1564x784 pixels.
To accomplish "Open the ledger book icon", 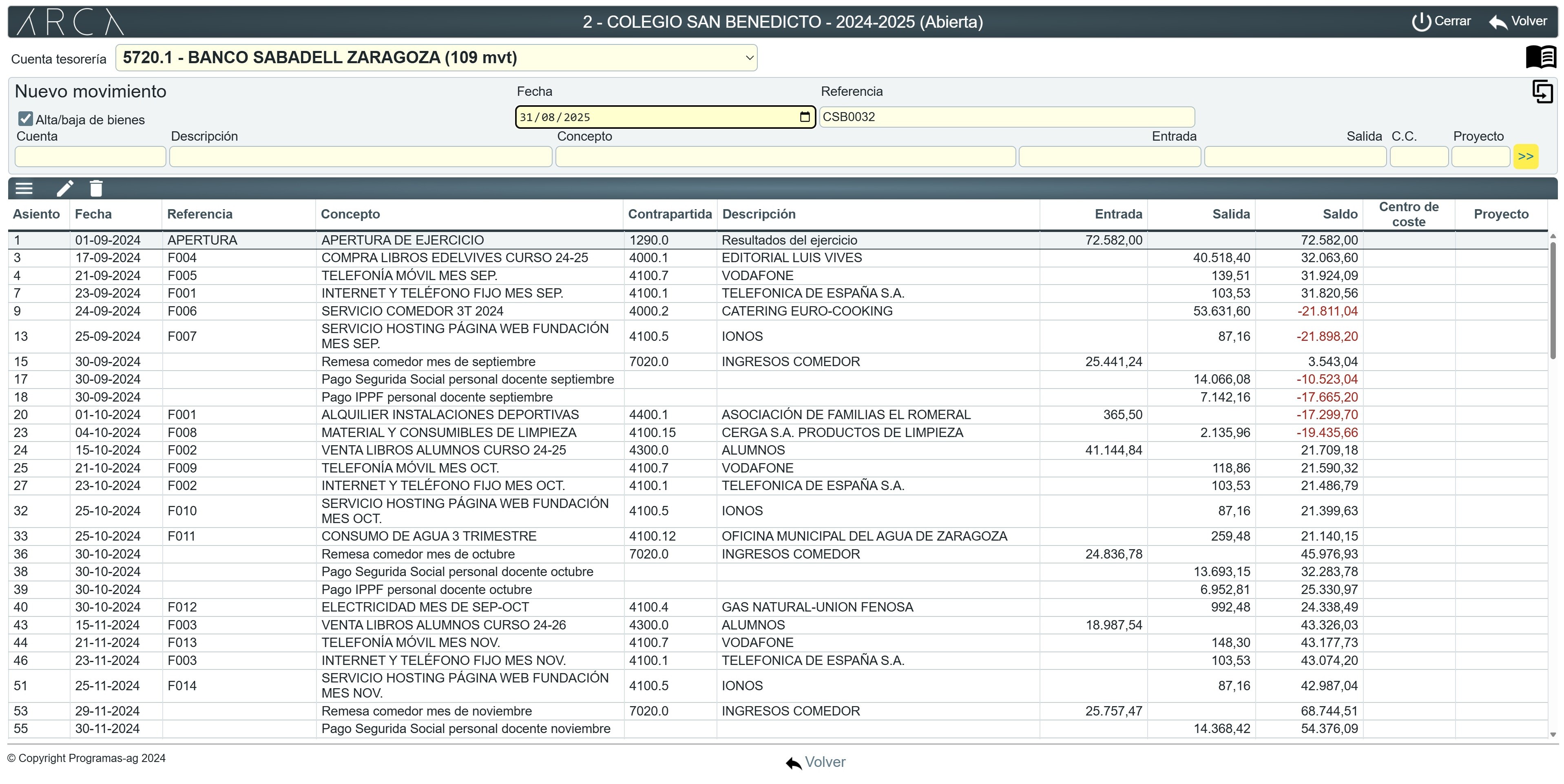I will [x=1540, y=57].
